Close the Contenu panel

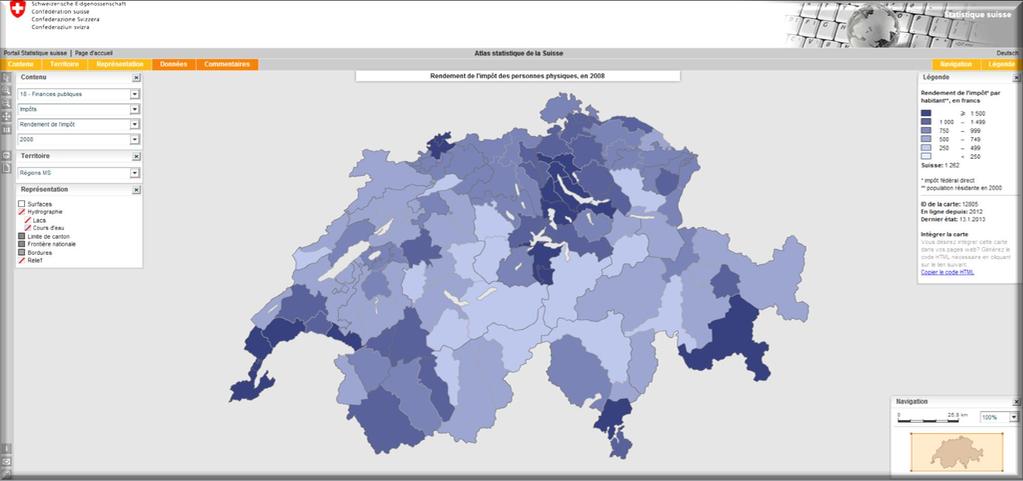click(x=136, y=78)
